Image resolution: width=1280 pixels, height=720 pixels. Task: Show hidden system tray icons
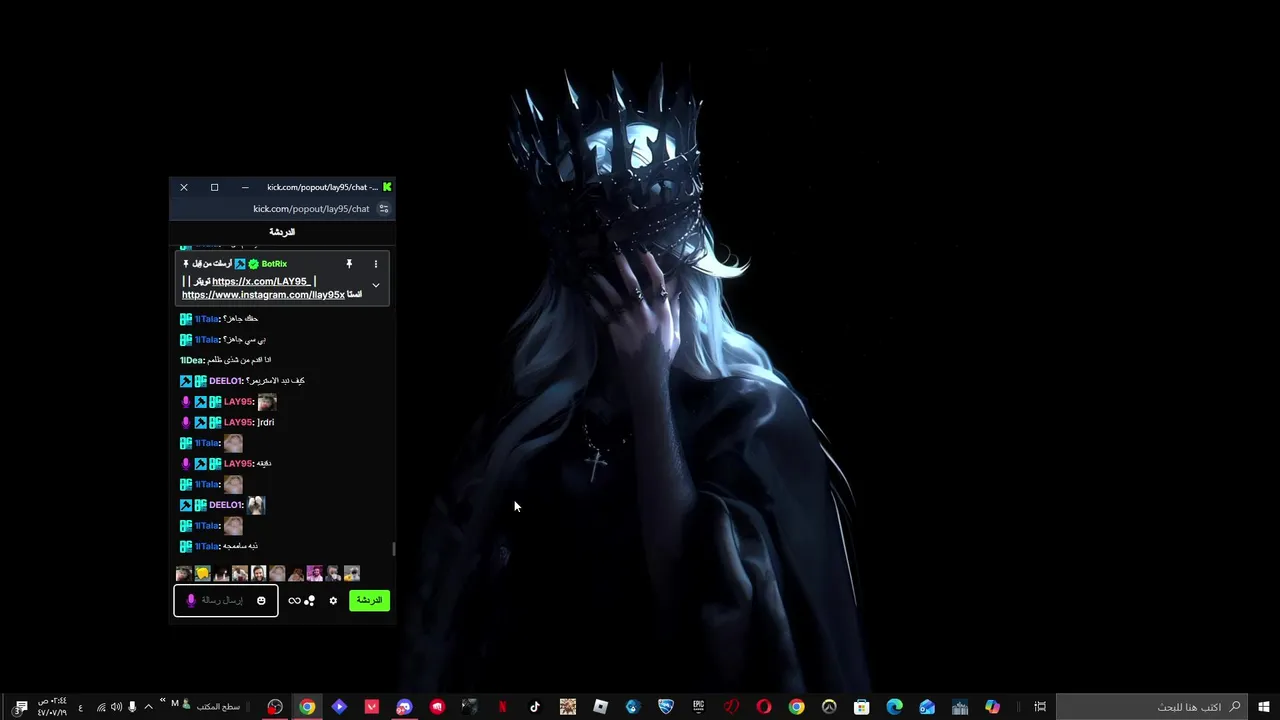148,707
